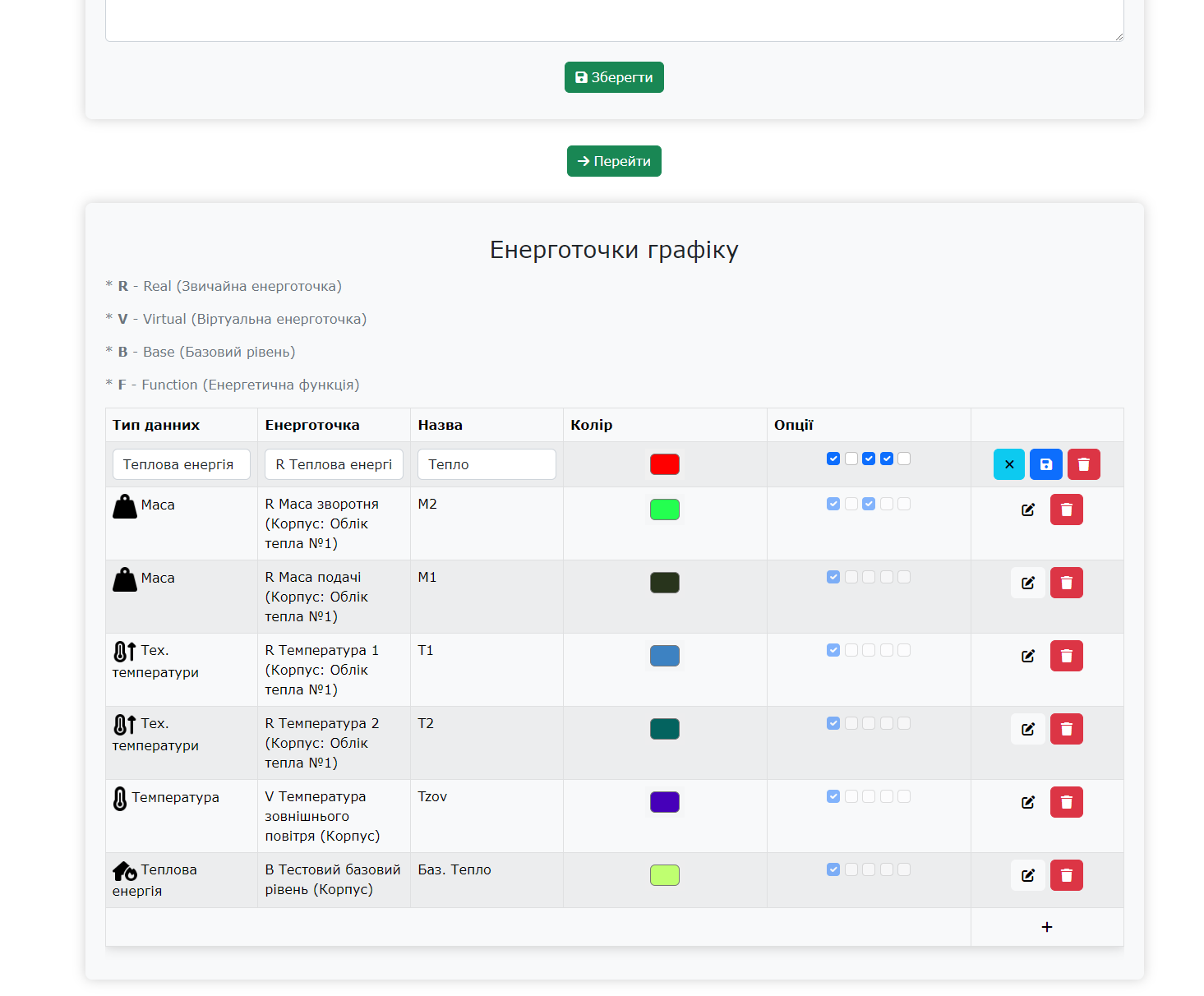The height and width of the screenshot is (996, 1204).
Task: Delete the M1 energy point row
Action: [1066, 583]
